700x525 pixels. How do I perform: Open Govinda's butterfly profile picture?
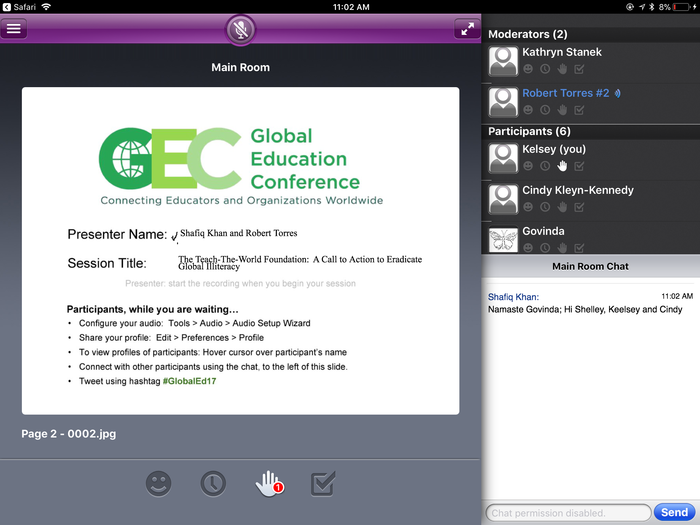tap(503, 240)
